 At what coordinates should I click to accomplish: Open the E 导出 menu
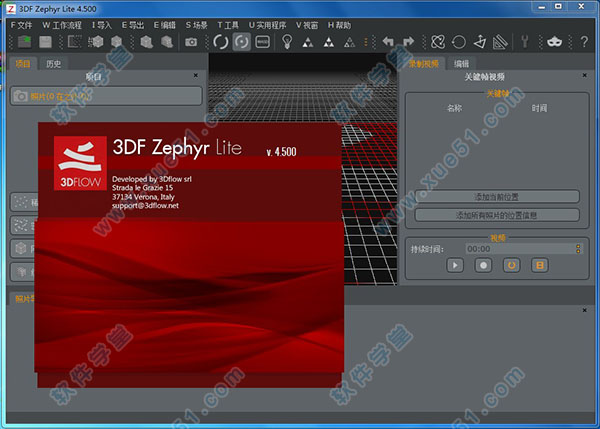pyautogui.click(x=133, y=25)
